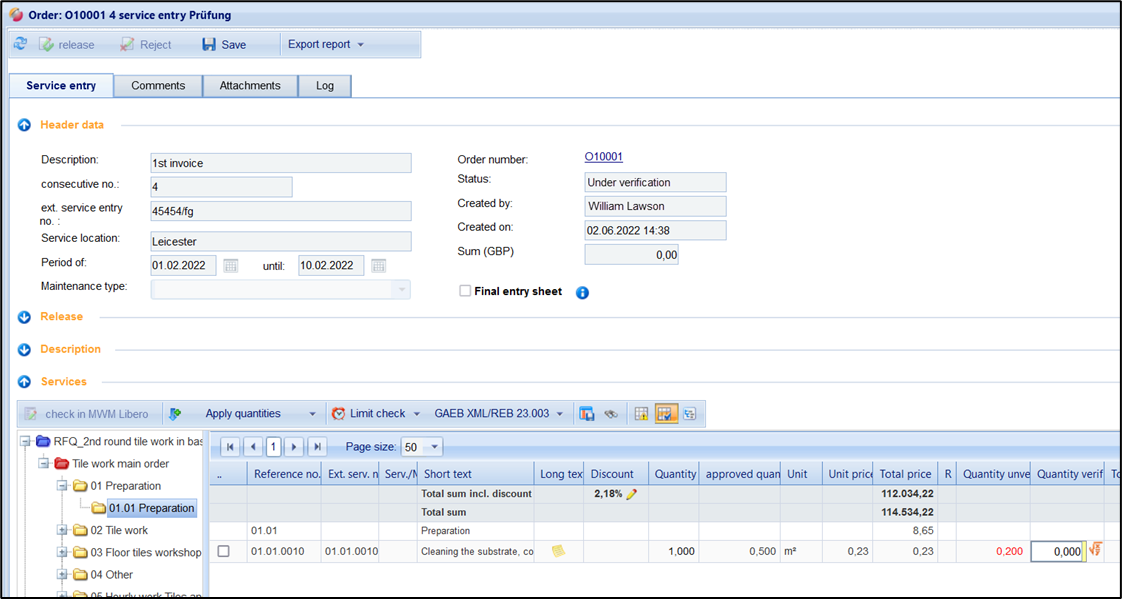Switch to the Comments tab
The width and height of the screenshot is (1122, 599).
(x=158, y=86)
